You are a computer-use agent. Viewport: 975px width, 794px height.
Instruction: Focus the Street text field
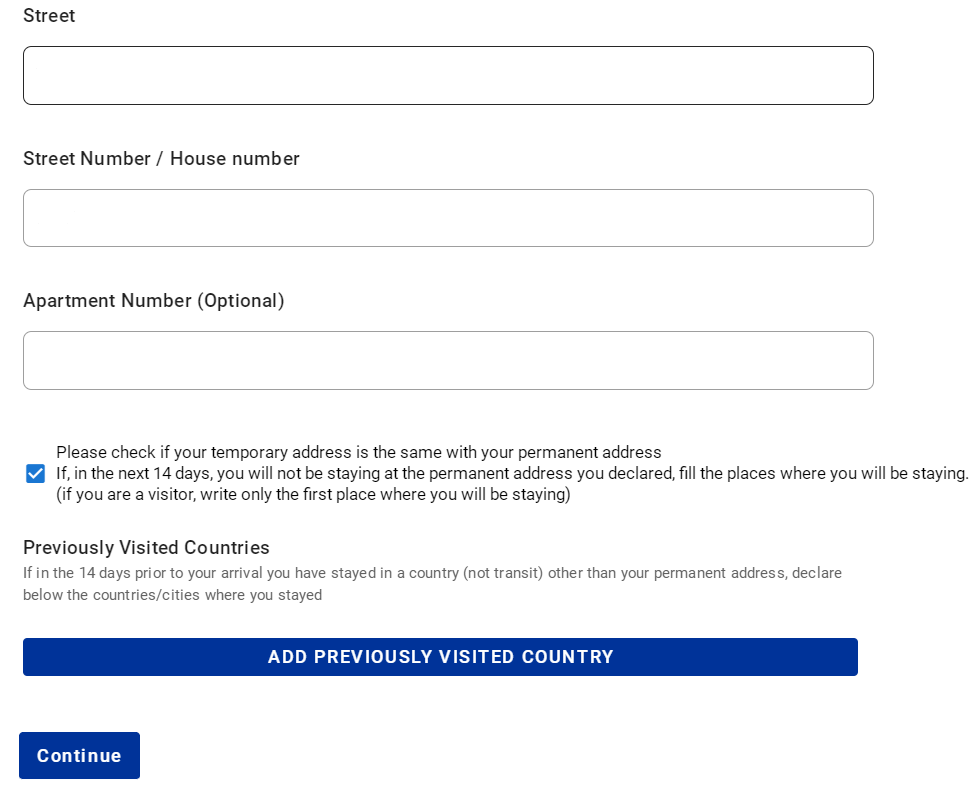pos(448,75)
